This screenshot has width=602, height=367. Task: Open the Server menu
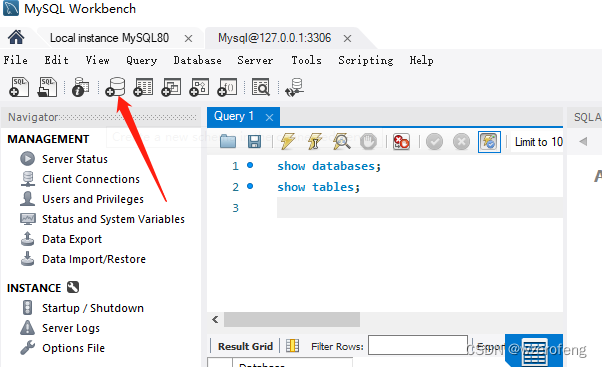click(x=255, y=60)
